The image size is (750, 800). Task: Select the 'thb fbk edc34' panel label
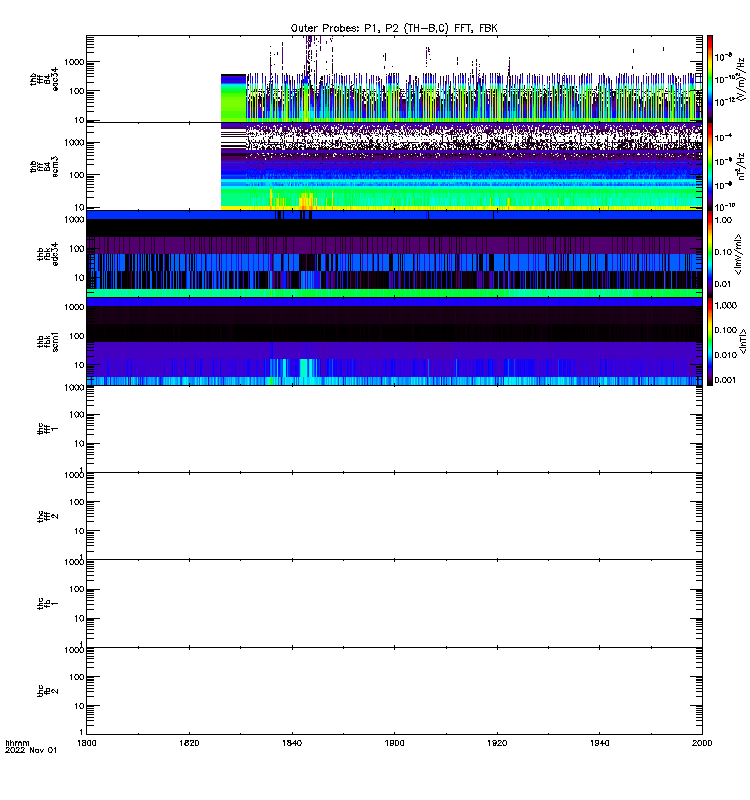click(x=48, y=254)
